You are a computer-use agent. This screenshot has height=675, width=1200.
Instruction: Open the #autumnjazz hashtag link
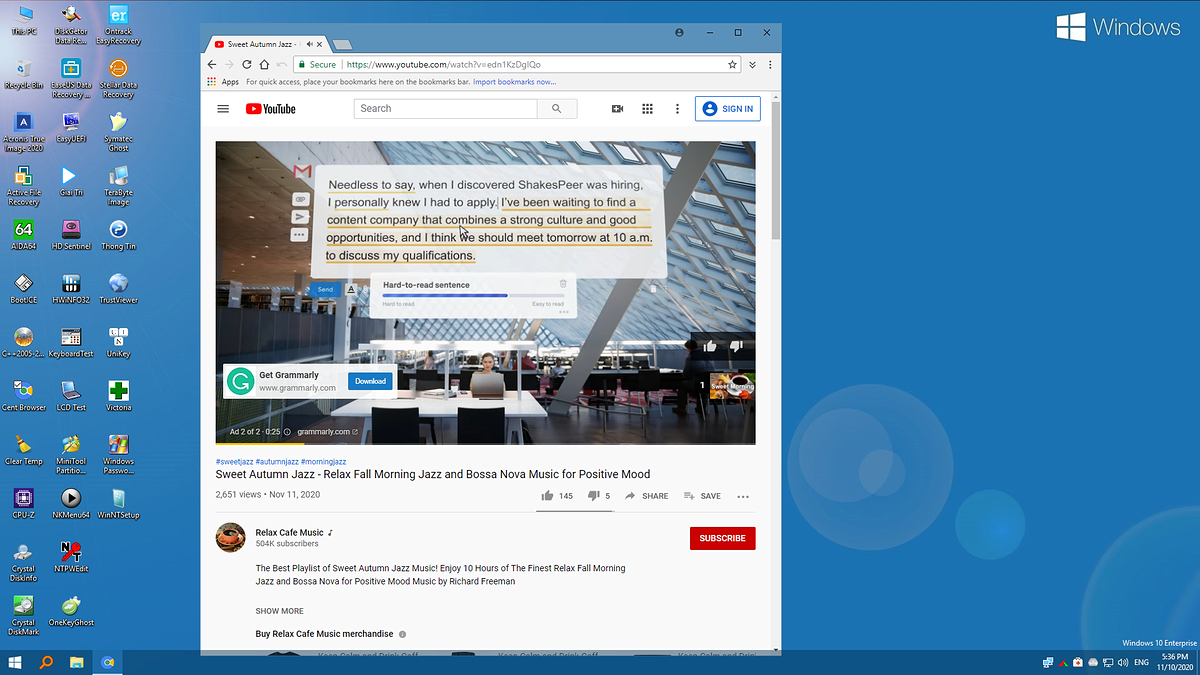(277, 461)
